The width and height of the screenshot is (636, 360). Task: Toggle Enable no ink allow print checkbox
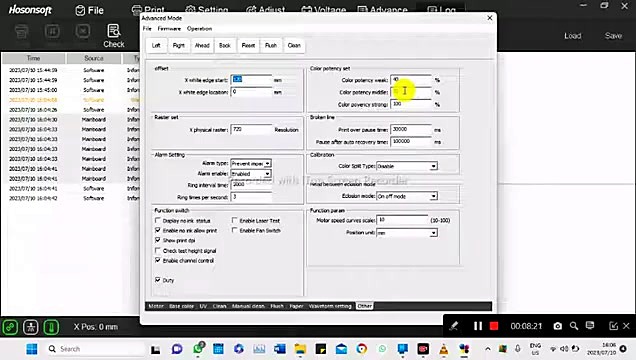[158, 230]
